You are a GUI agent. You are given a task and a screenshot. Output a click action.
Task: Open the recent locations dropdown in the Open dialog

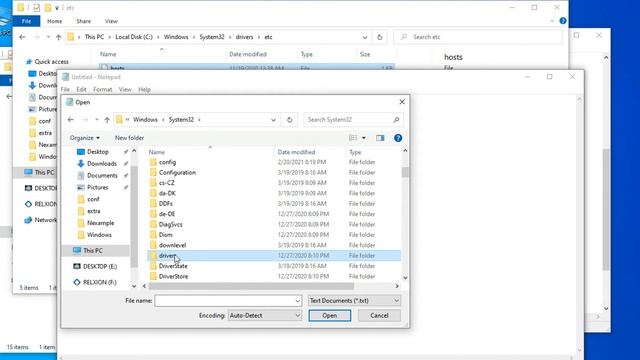tap(97, 120)
